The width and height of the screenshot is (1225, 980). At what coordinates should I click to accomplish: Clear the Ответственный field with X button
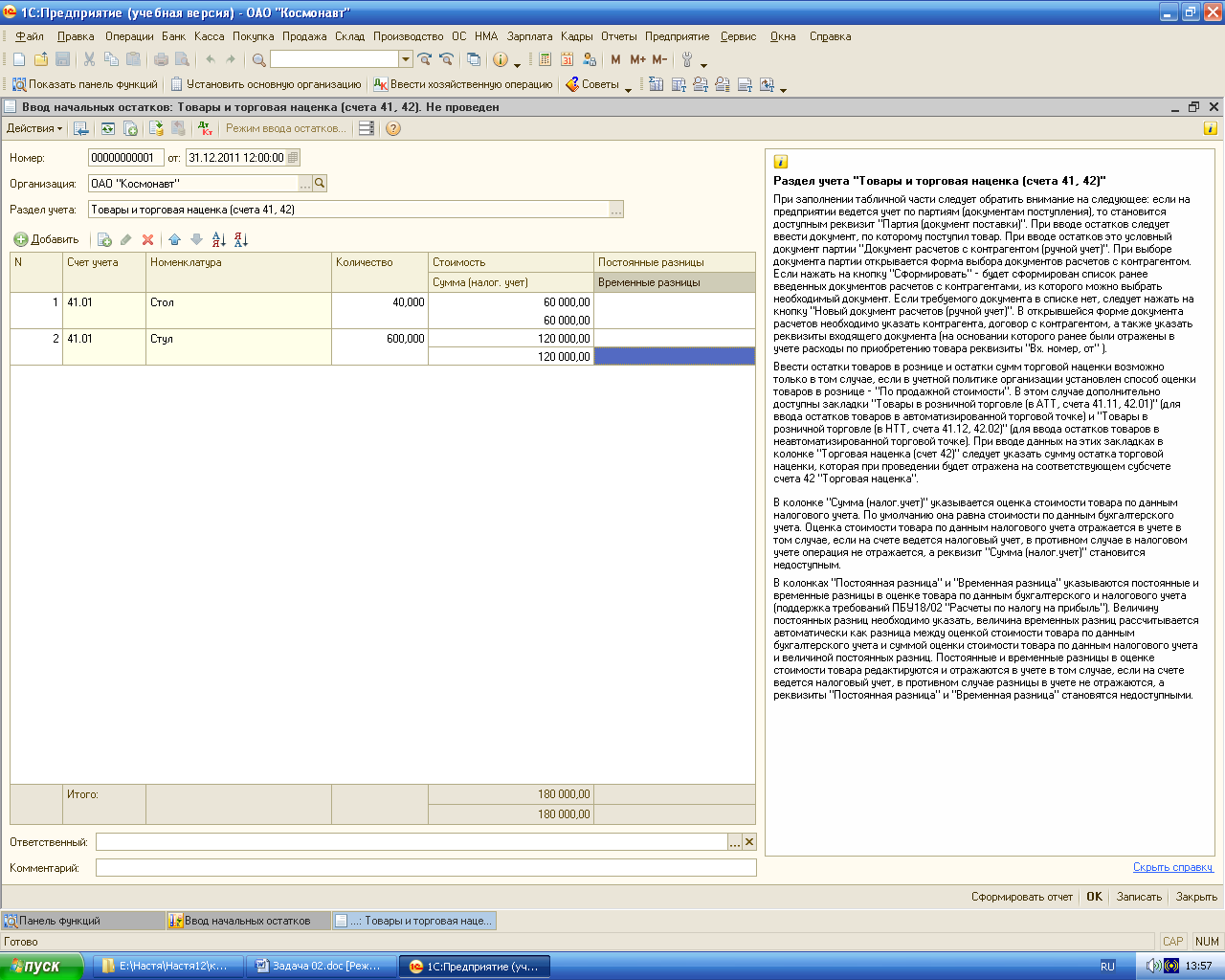click(x=749, y=842)
